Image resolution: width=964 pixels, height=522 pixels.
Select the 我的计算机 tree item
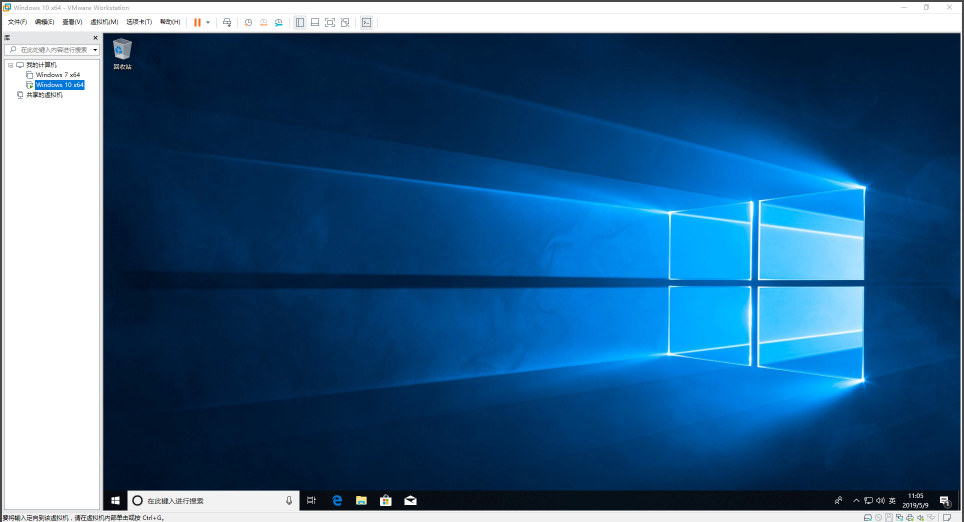(x=41, y=65)
